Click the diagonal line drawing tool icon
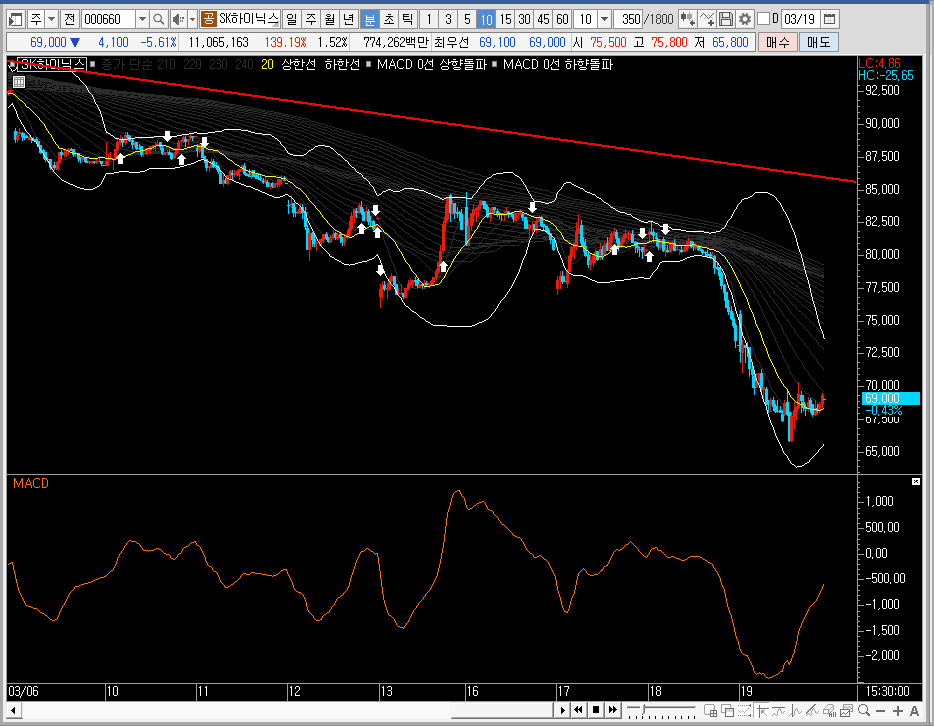934x726 pixels. [812, 710]
